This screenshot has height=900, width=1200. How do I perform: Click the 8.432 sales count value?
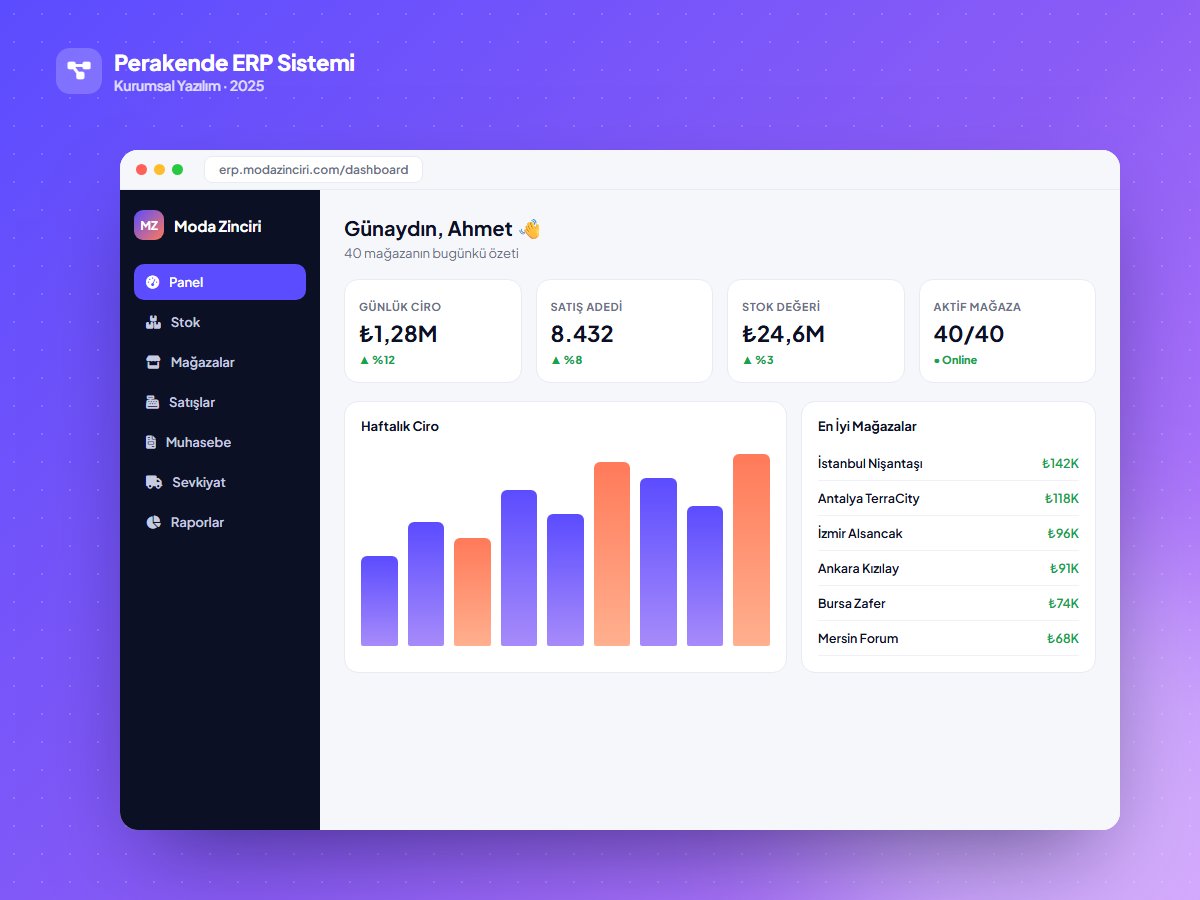pos(582,334)
